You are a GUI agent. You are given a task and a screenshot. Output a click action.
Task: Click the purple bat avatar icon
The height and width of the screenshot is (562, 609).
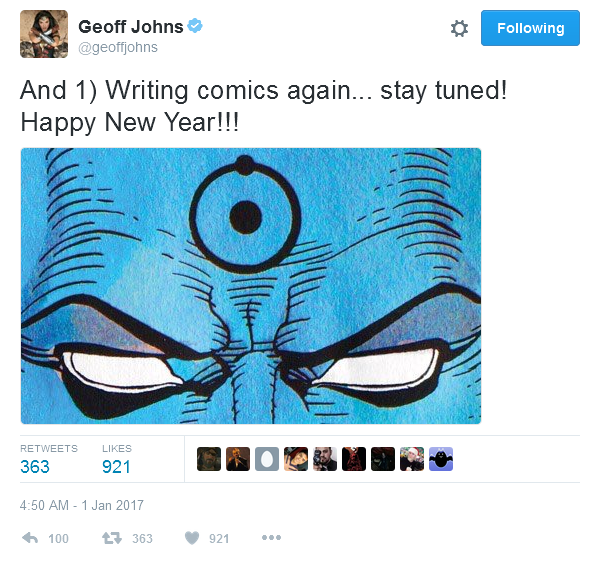441,459
